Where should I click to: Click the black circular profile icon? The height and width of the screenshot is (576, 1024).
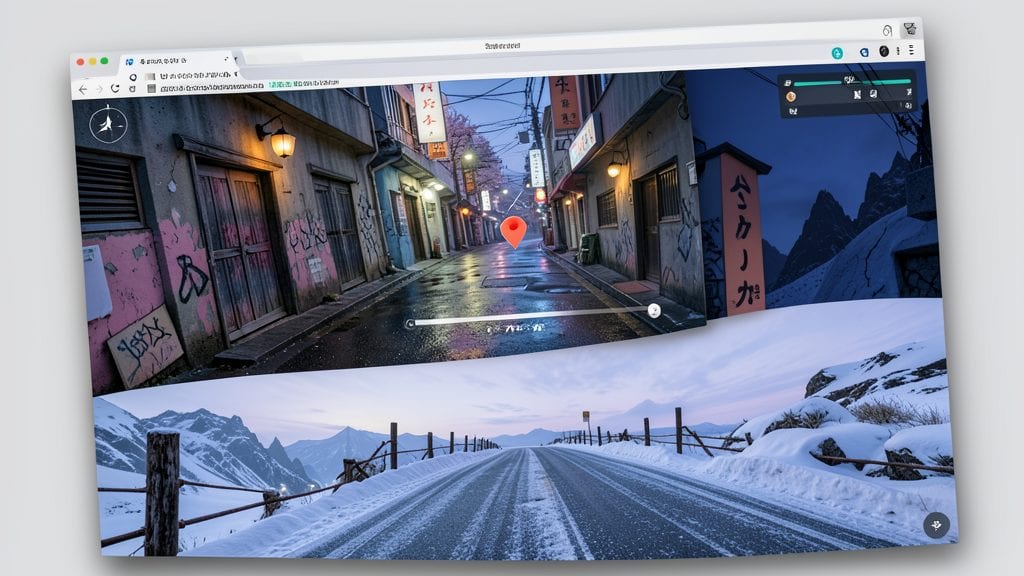[x=884, y=51]
